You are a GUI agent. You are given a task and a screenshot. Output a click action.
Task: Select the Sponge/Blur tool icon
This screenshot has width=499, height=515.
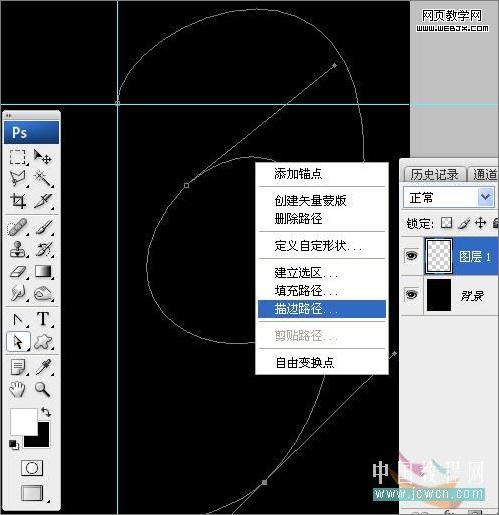[43, 293]
